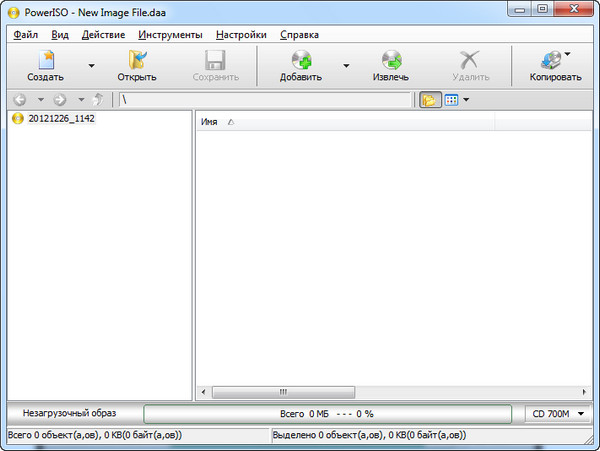Image resolution: width=600 pixels, height=451 pixels.
Task: Open the view mode dropdown arrow
Action: (x=466, y=100)
